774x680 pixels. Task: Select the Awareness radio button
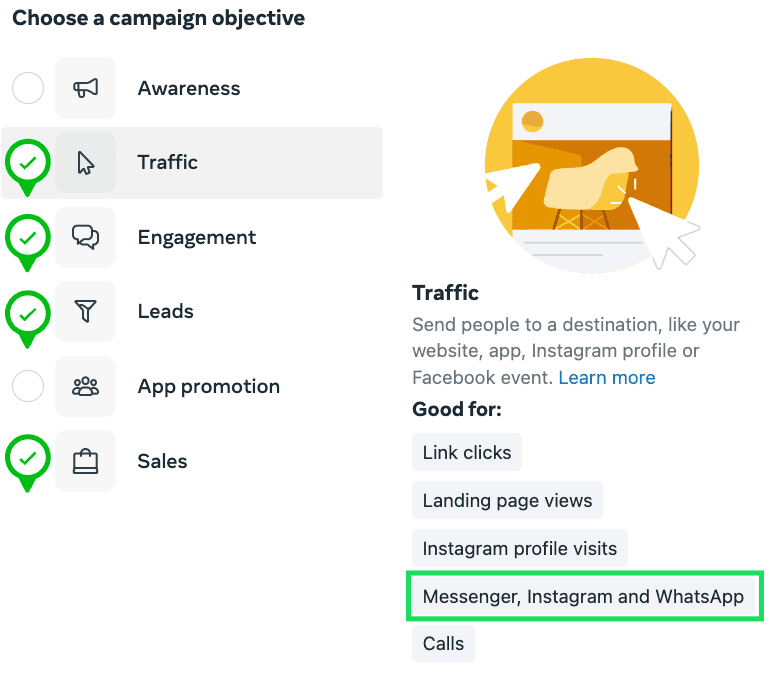click(x=28, y=88)
